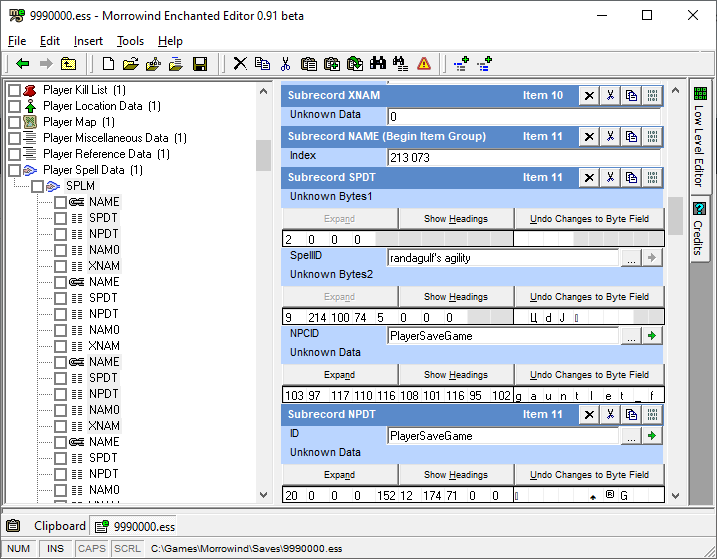Delete Subrecord XNAM Item 10 with X icon
Image resolution: width=717 pixels, height=559 pixels.
click(x=589, y=96)
